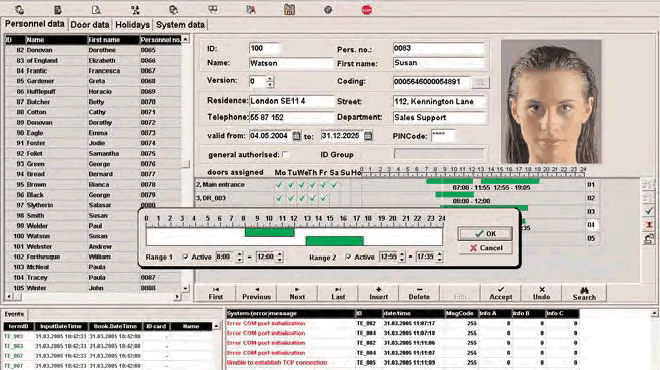Click personnel list scroll-up arrow
660x370 pixels.
tap(185, 40)
